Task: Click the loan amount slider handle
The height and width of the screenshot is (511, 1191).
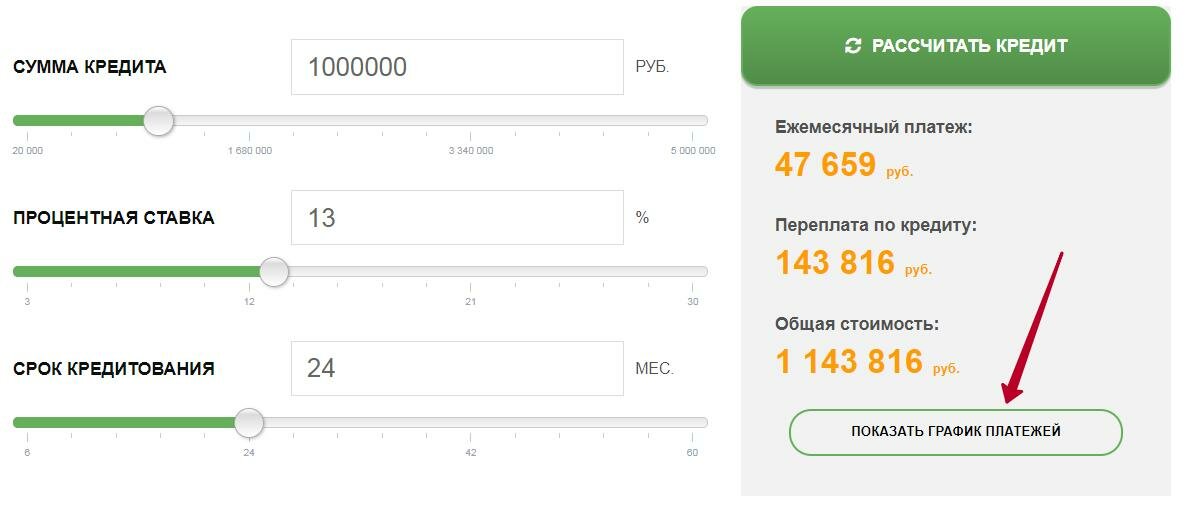Action: 158,121
